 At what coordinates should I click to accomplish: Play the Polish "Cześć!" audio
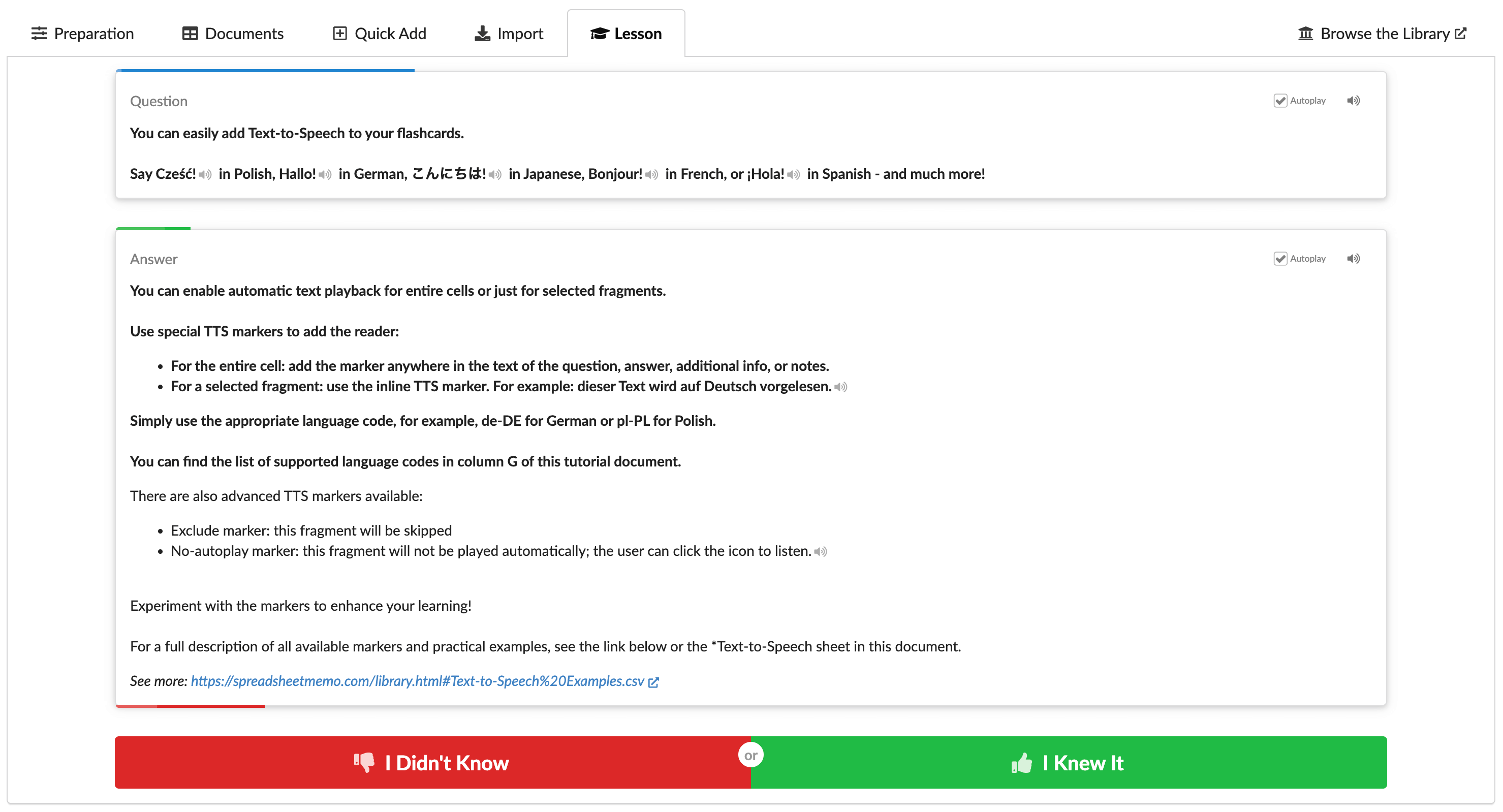point(205,174)
